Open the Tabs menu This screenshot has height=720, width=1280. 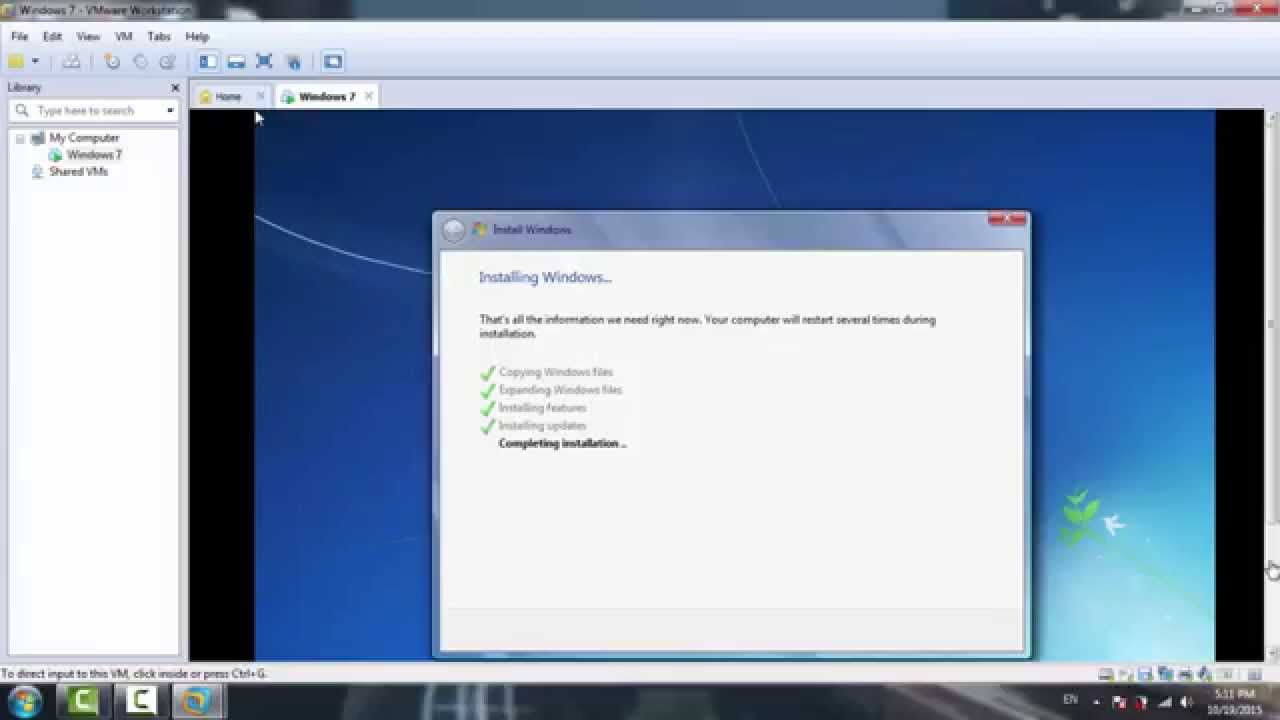coord(159,36)
